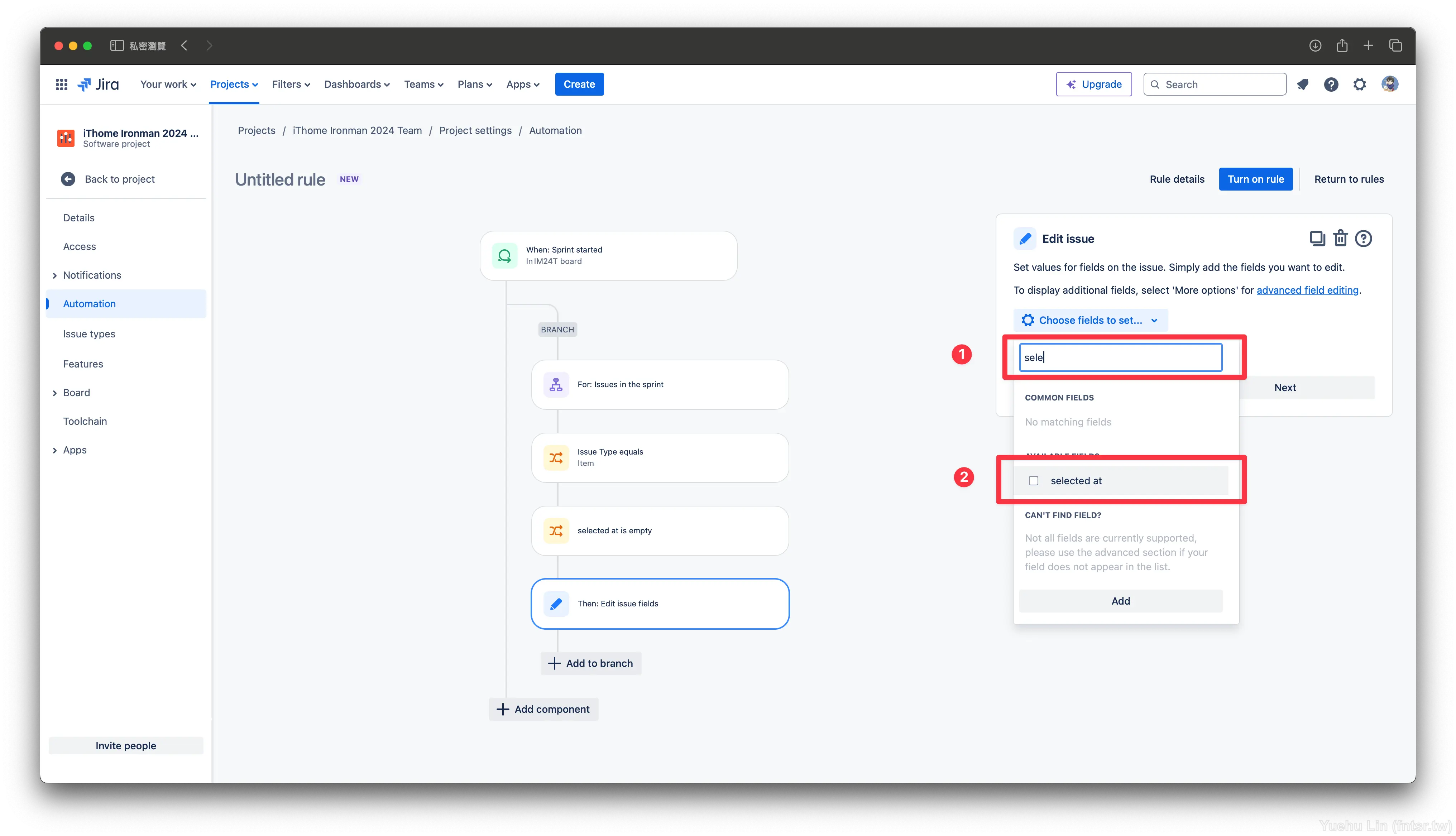This screenshot has width=1456, height=836.
Task: Click the Return to rules label
Action: click(x=1349, y=179)
